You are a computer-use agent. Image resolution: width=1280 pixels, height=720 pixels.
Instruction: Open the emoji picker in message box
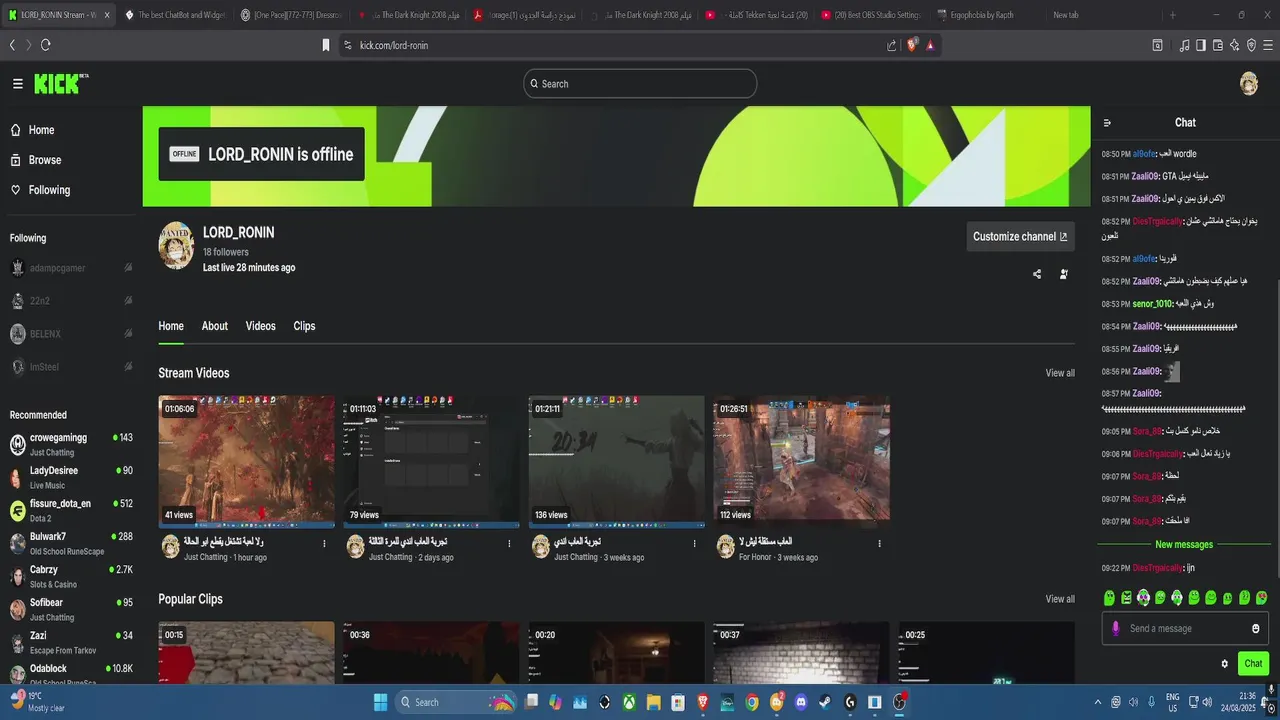pos(1256,629)
